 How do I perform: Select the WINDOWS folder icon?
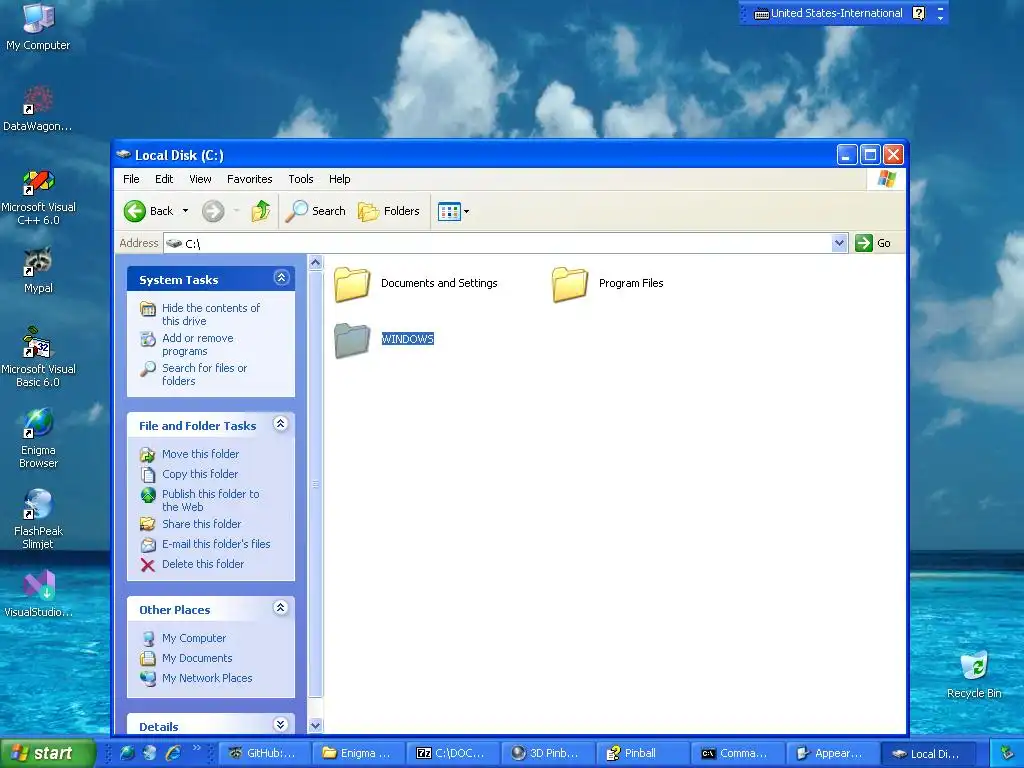coord(352,340)
